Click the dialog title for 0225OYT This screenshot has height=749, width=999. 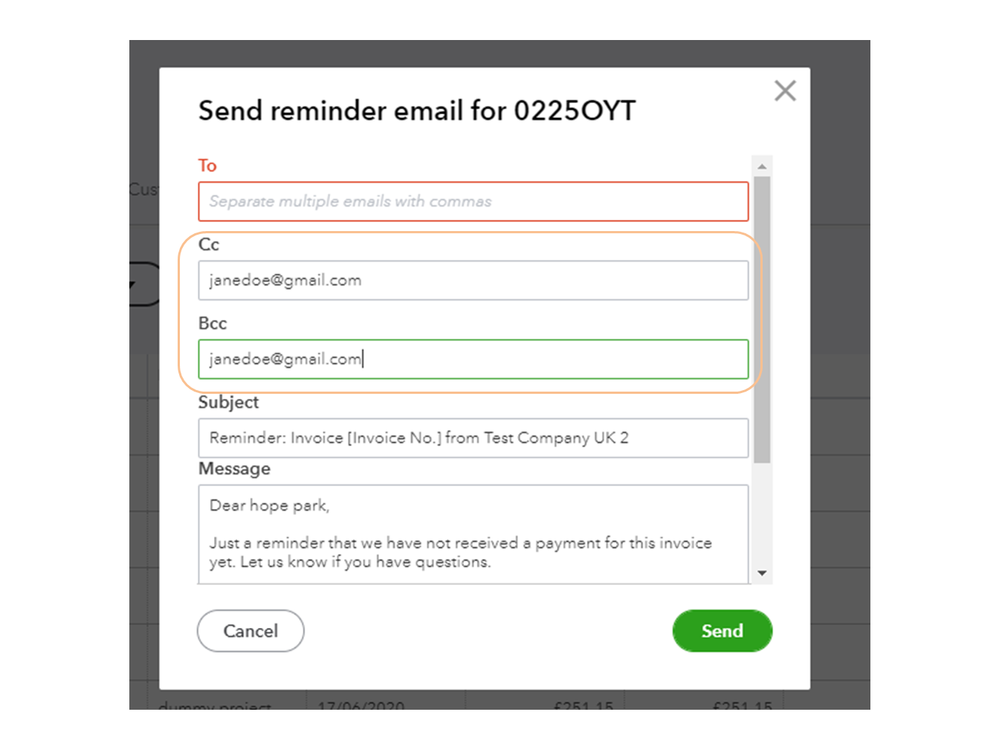coord(416,110)
